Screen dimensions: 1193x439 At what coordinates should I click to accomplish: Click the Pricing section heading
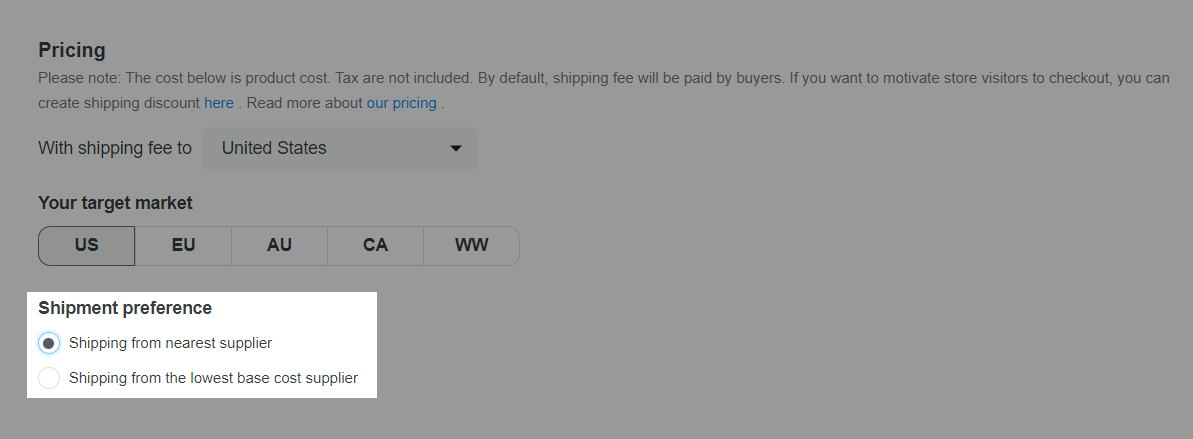point(72,50)
